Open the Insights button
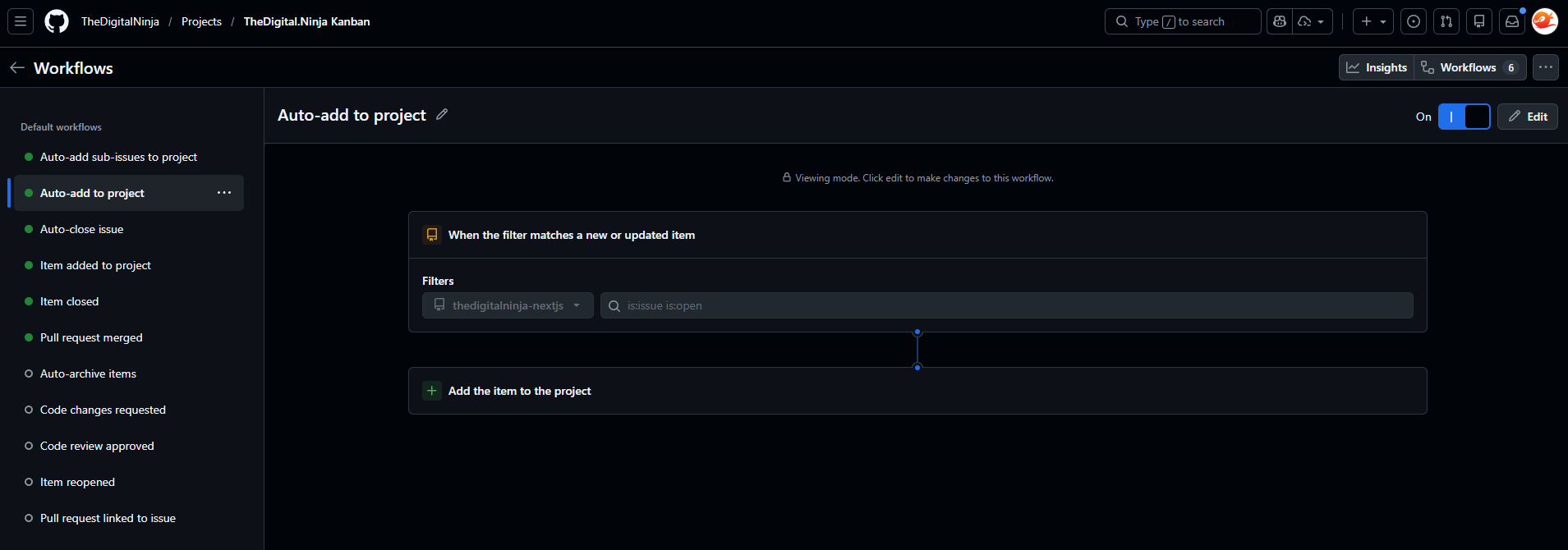The height and width of the screenshot is (550, 1568). point(1377,67)
